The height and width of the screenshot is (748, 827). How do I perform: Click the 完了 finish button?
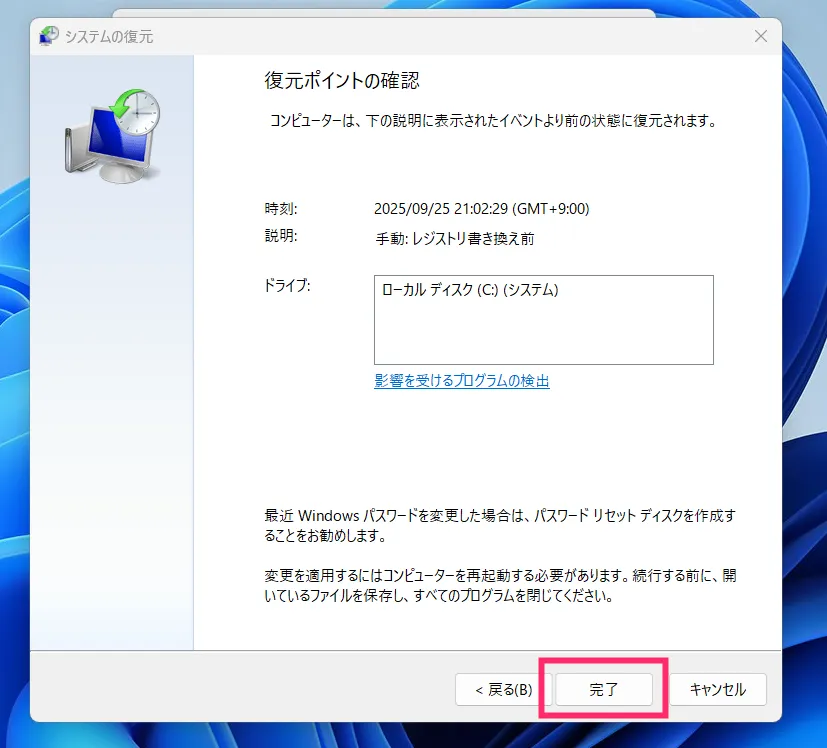pos(604,689)
